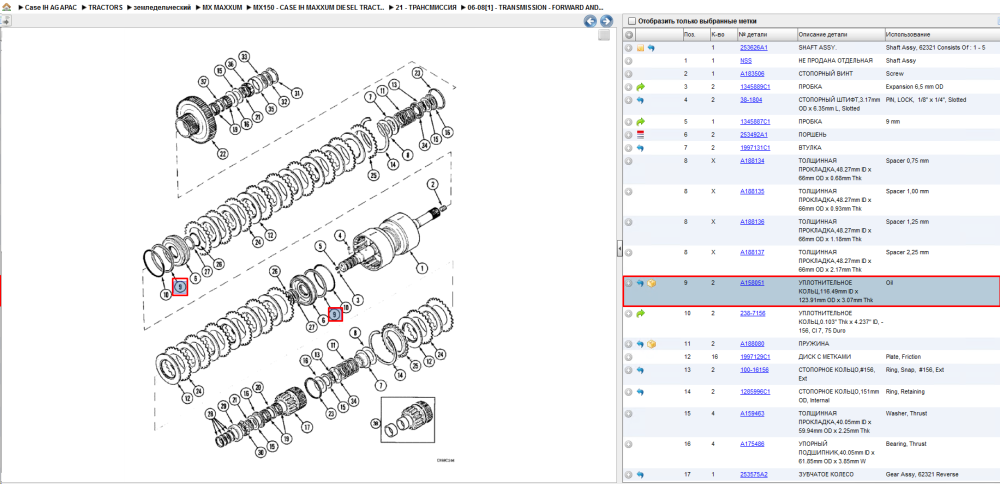Viewport: 1000px width, 484px height.
Task: Add СТОПОРНЫЙ ВИНТ row with circle icon
Action: [x=629, y=73]
